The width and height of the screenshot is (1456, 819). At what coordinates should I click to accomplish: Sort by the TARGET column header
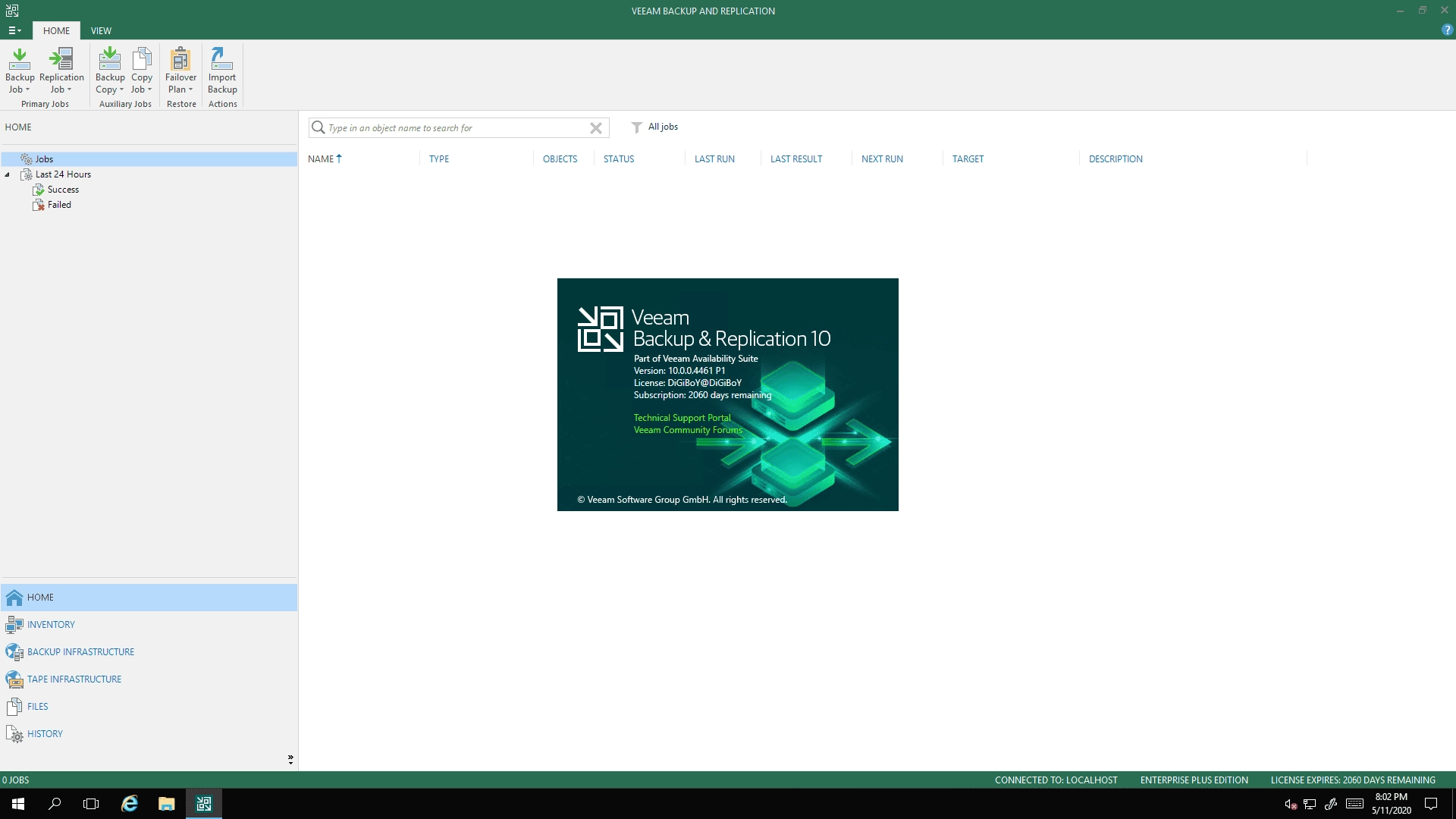[968, 159]
